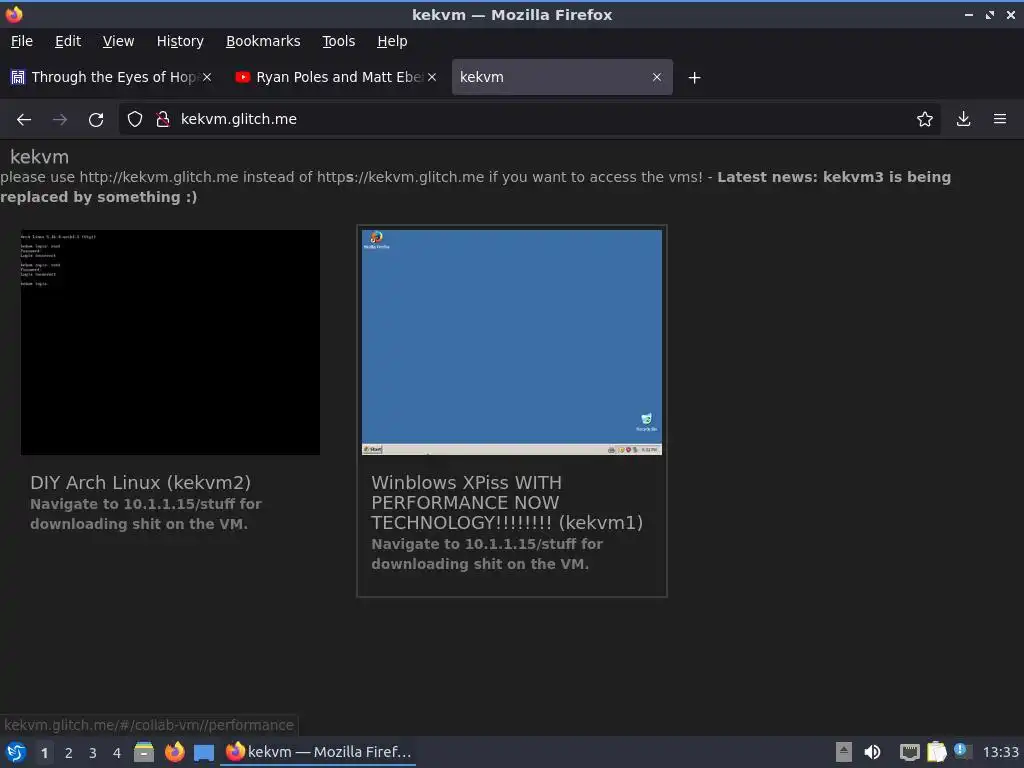Open a new tab with plus button
The height and width of the screenshot is (768, 1024).
coord(694,78)
